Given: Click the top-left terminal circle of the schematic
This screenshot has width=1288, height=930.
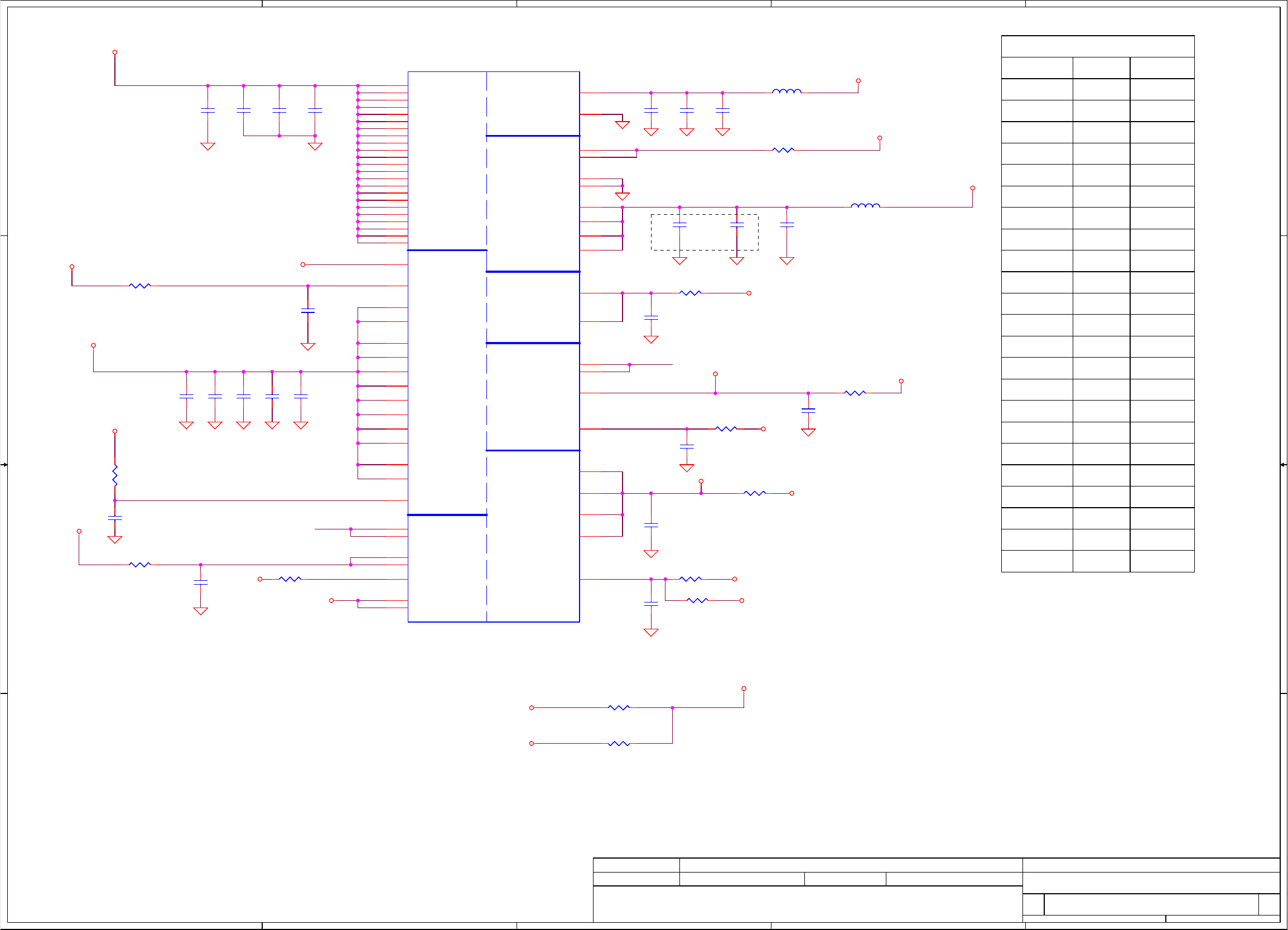Looking at the screenshot, I should pos(115,52).
